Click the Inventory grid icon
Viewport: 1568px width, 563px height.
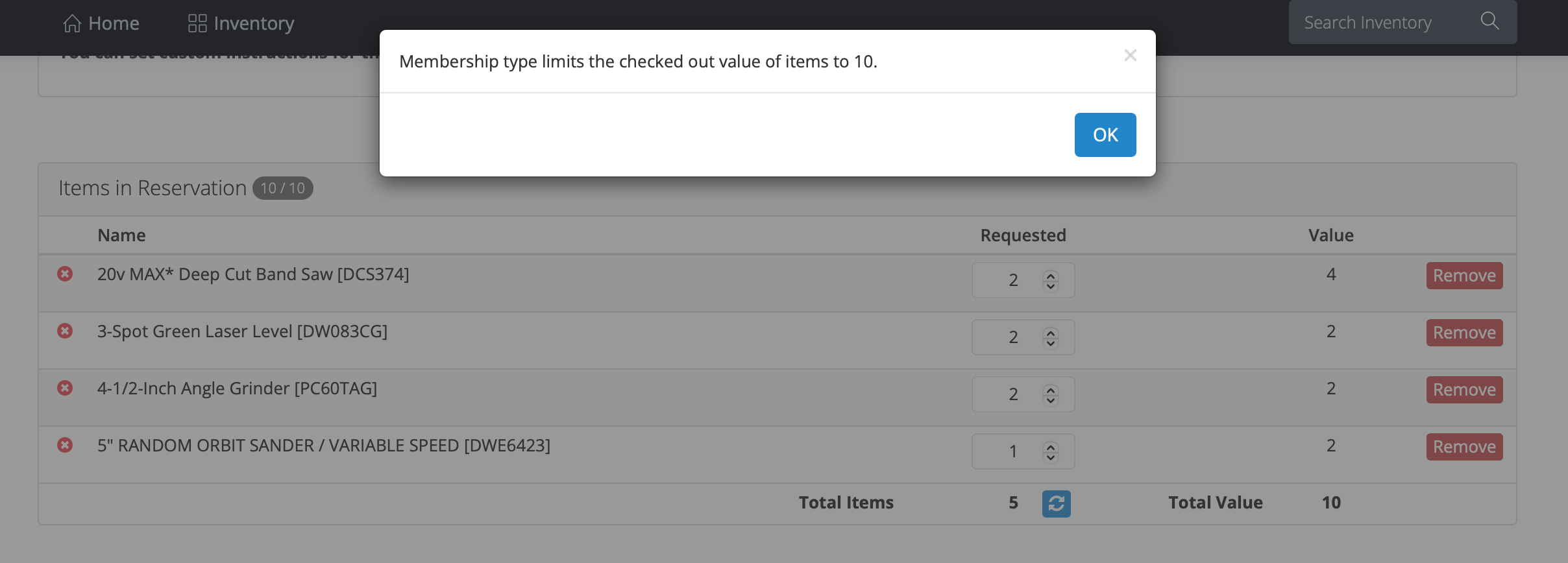tap(197, 23)
